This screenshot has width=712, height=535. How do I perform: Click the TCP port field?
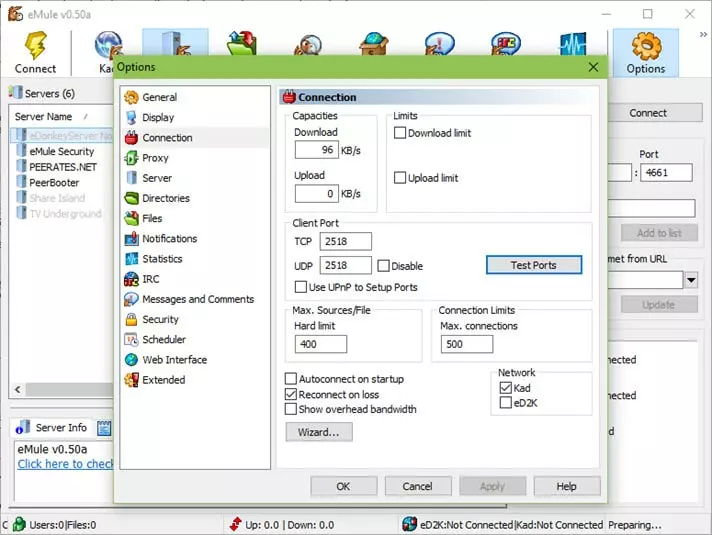[x=346, y=241]
